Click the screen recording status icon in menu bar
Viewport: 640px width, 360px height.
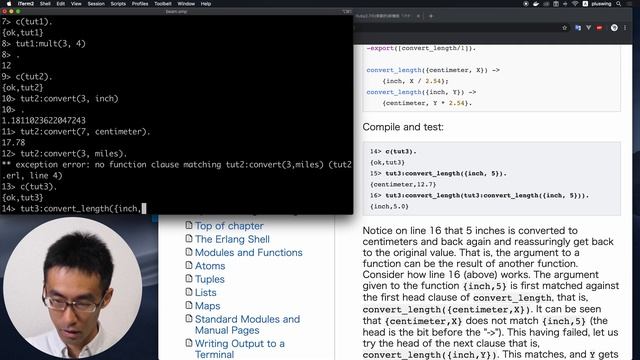pyautogui.click(x=526, y=4)
